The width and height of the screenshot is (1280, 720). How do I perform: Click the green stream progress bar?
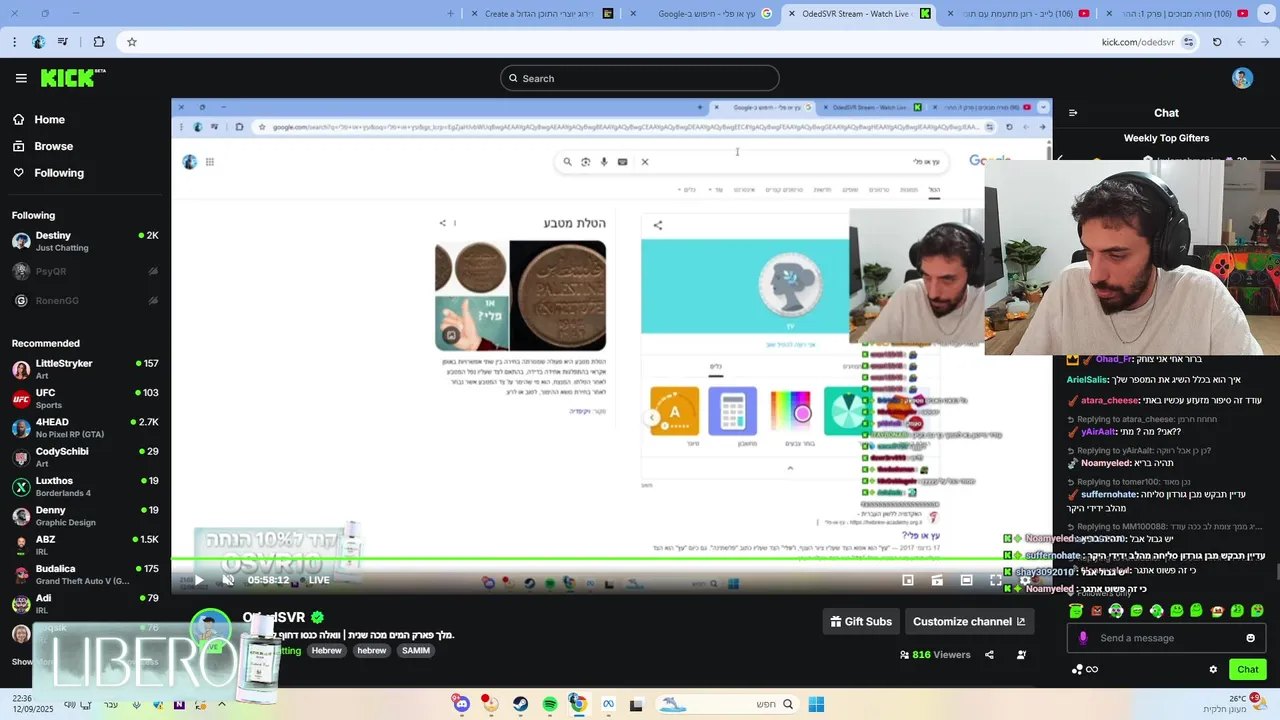click(x=611, y=559)
